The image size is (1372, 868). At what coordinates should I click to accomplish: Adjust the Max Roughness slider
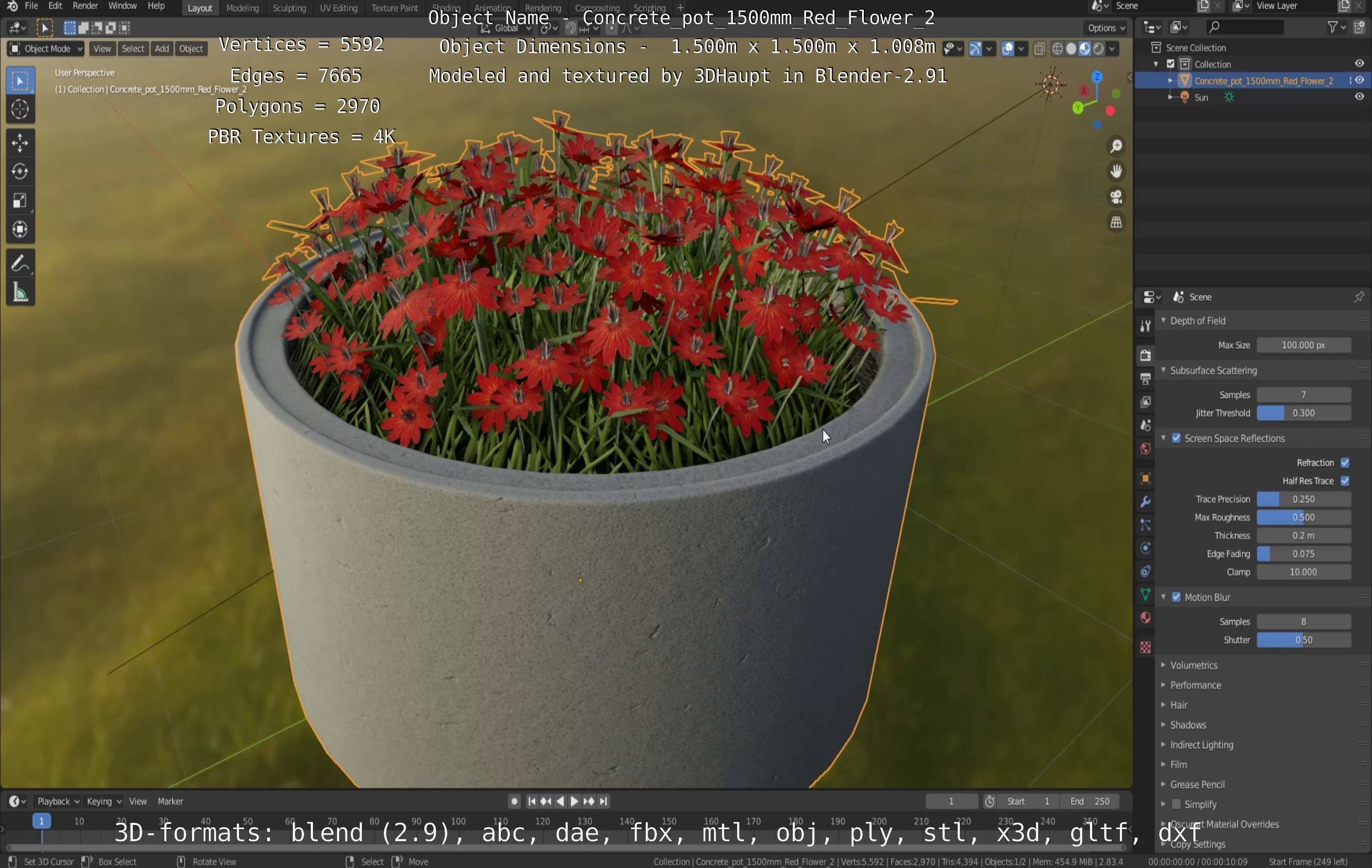tap(1304, 517)
